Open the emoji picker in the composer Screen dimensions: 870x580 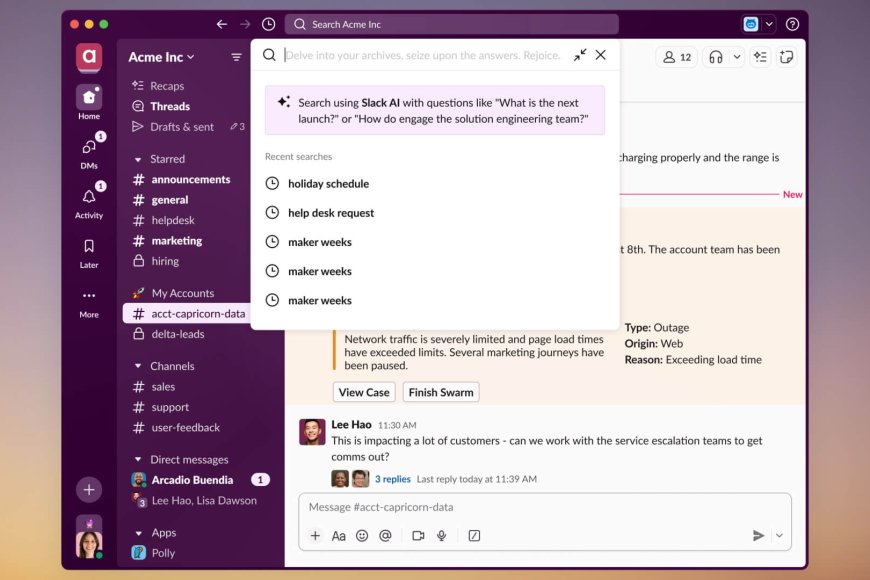click(x=362, y=535)
